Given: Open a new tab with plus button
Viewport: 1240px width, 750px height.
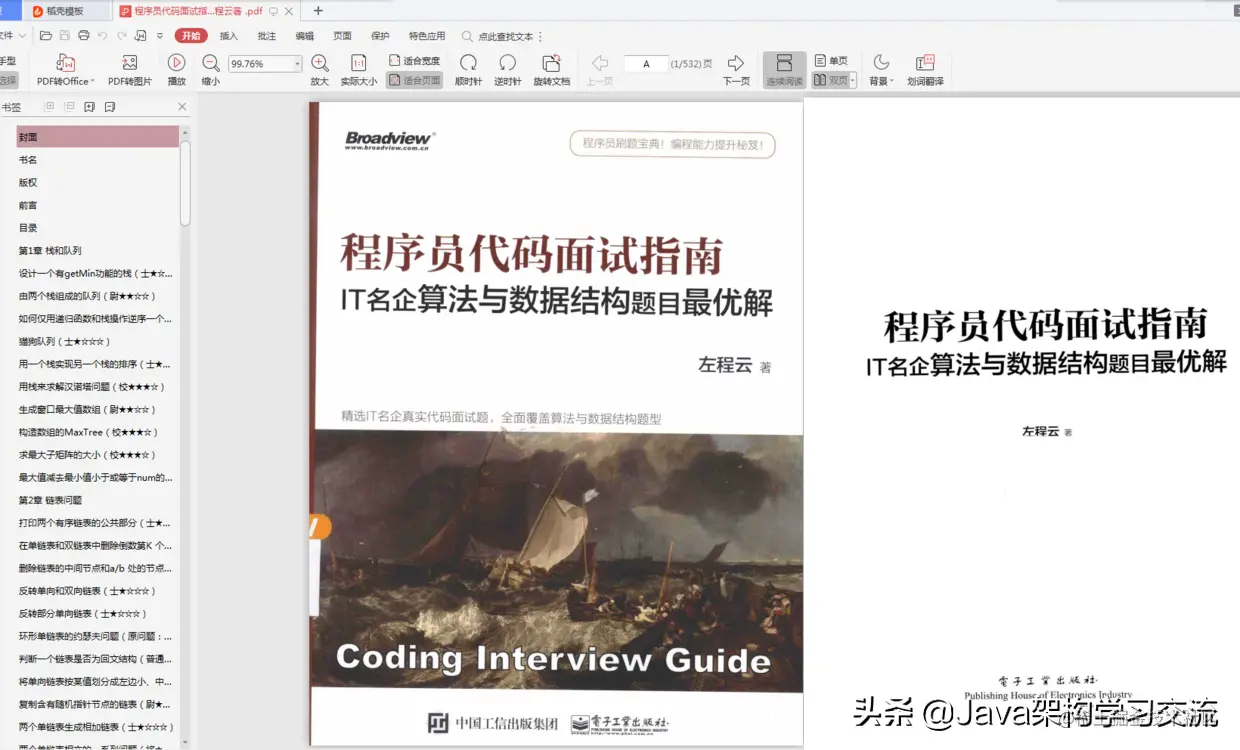Looking at the screenshot, I should [x=318, y=11].
